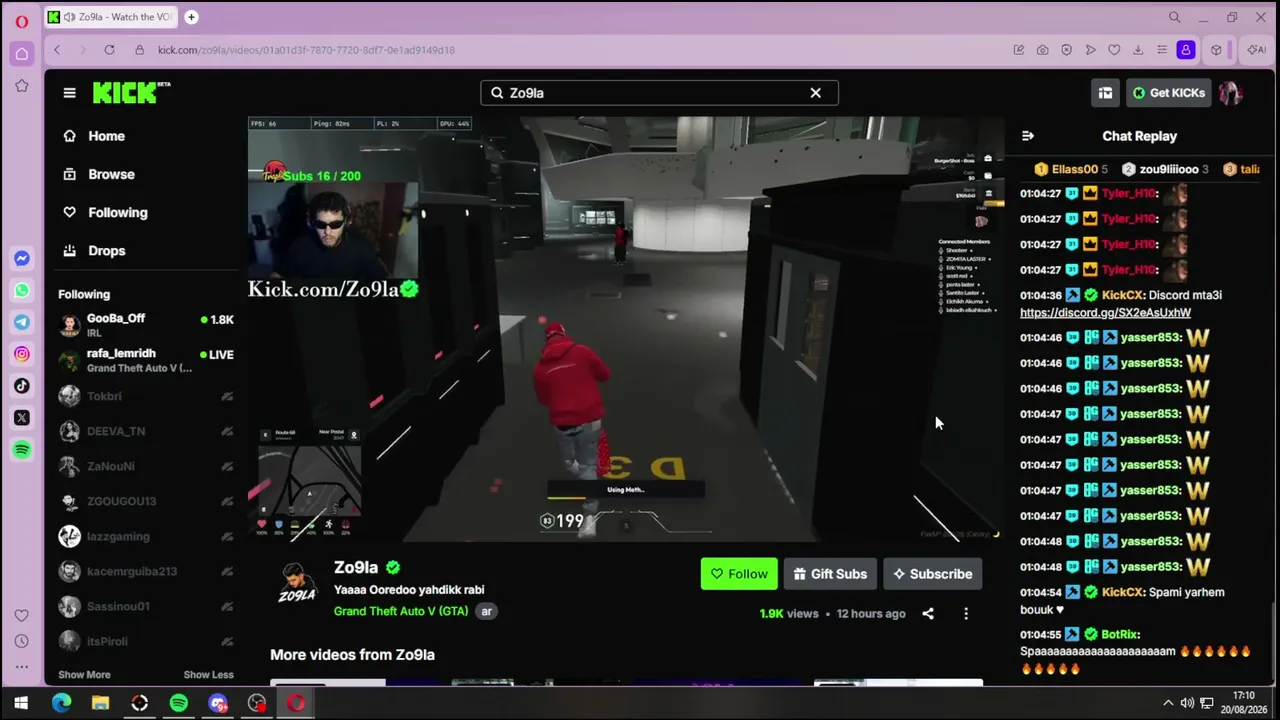This screenshot has height=720, width=1280.
Task: Open a new browser tab
Action: [191, 17]
